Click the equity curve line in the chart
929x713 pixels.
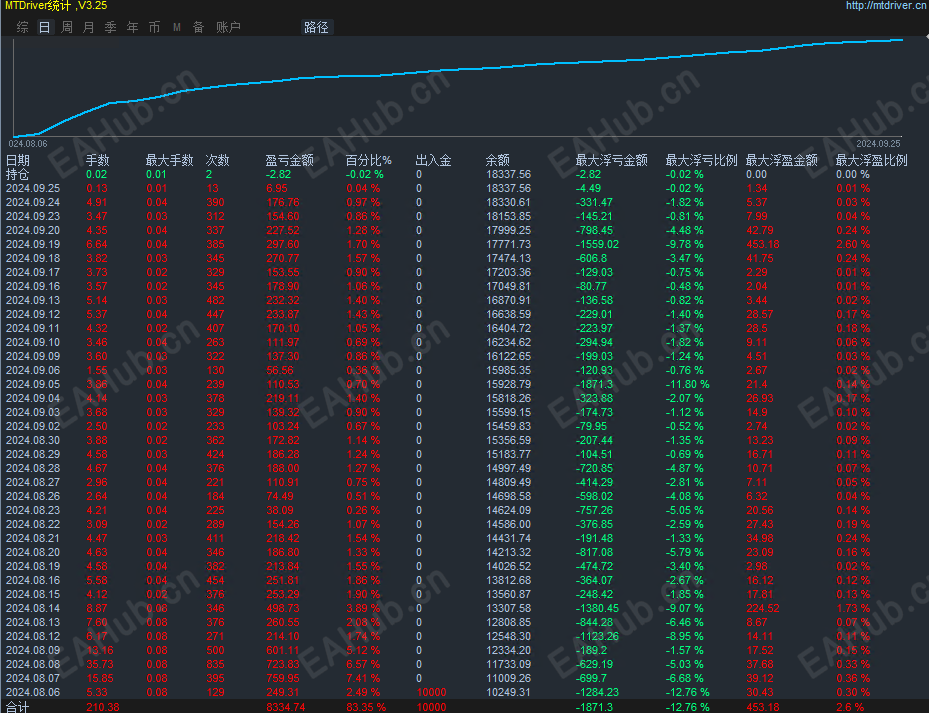(x=457, y=70)
